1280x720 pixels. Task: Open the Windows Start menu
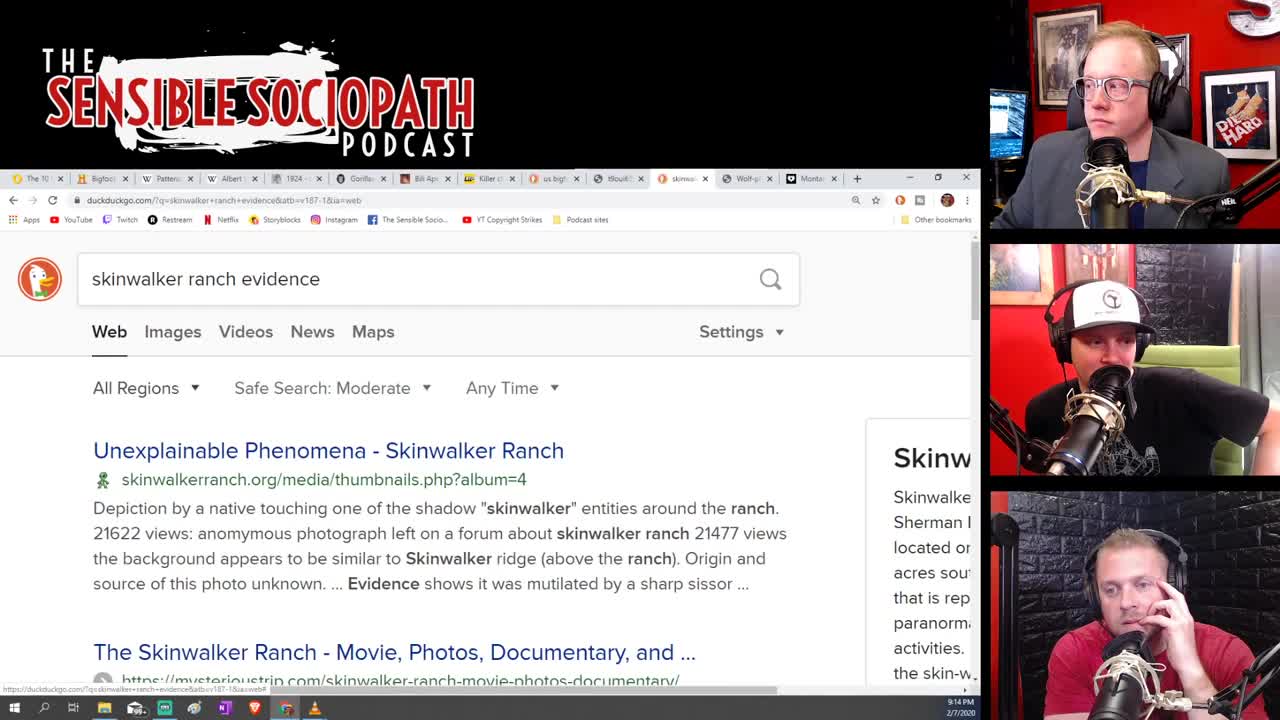[x=14, y=708]
